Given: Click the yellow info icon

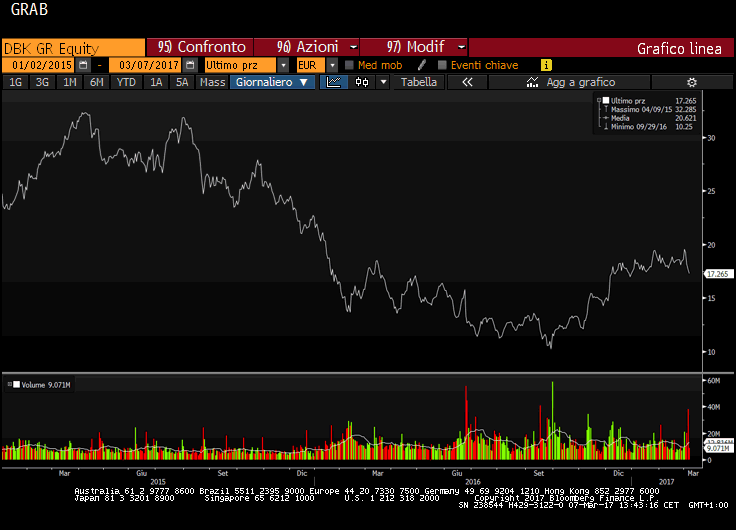Looking at the screenshot, I should [x=546, y=65].
